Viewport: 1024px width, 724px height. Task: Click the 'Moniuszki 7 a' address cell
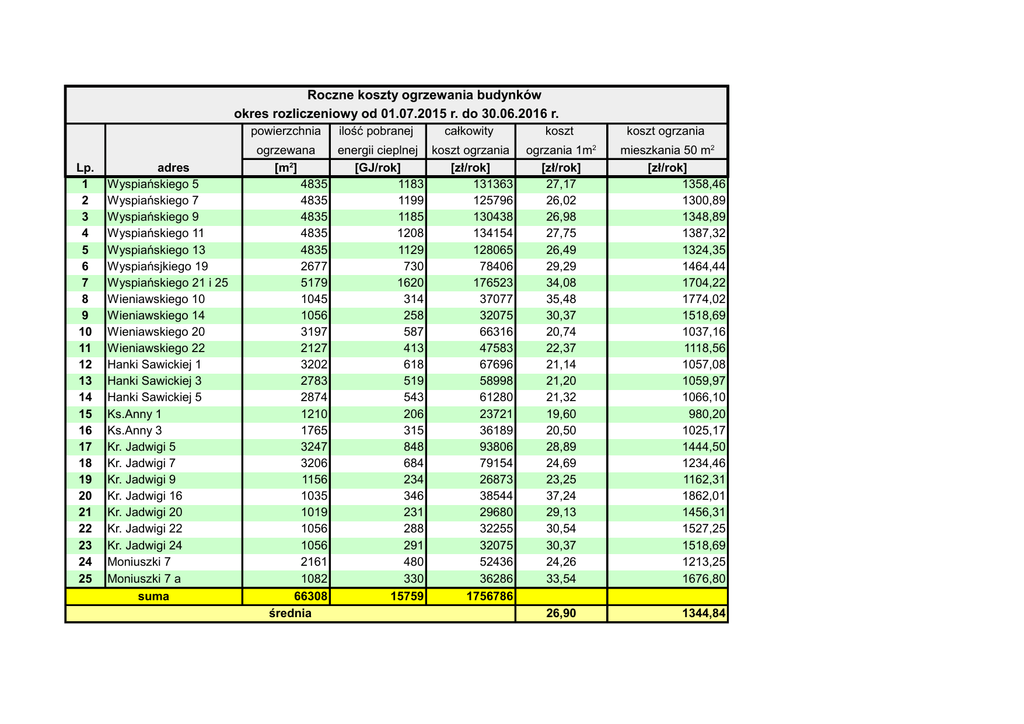click(146, 579)
